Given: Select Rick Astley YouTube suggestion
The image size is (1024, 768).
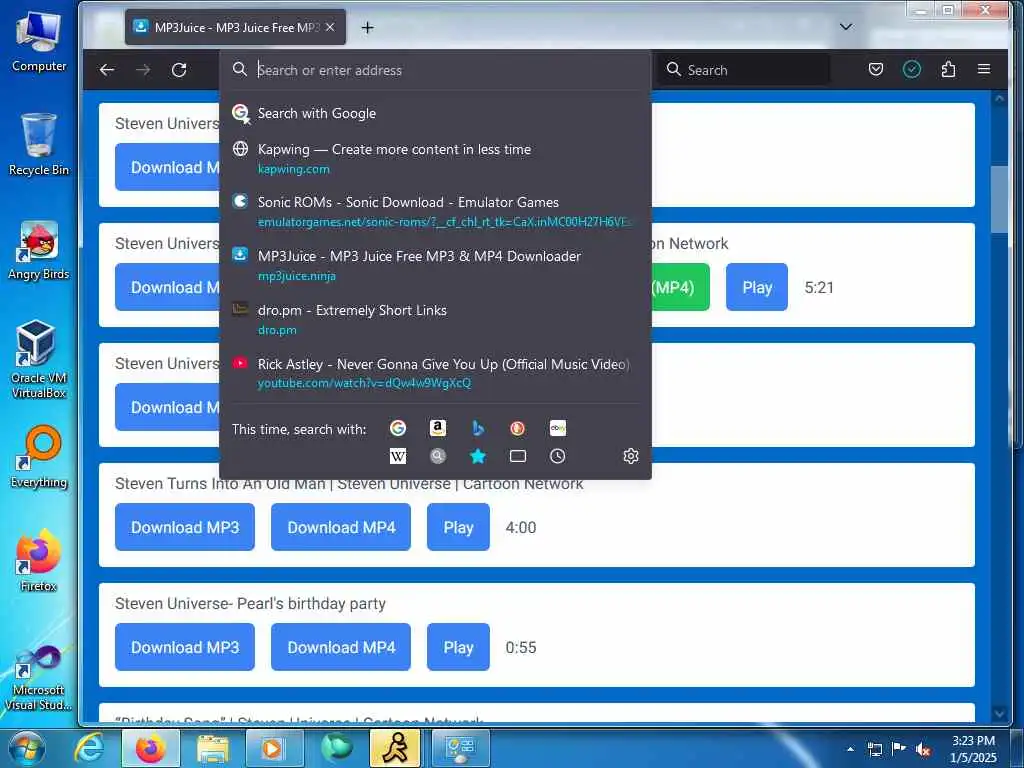Looking at the screenshot, I should pos(435,373).
